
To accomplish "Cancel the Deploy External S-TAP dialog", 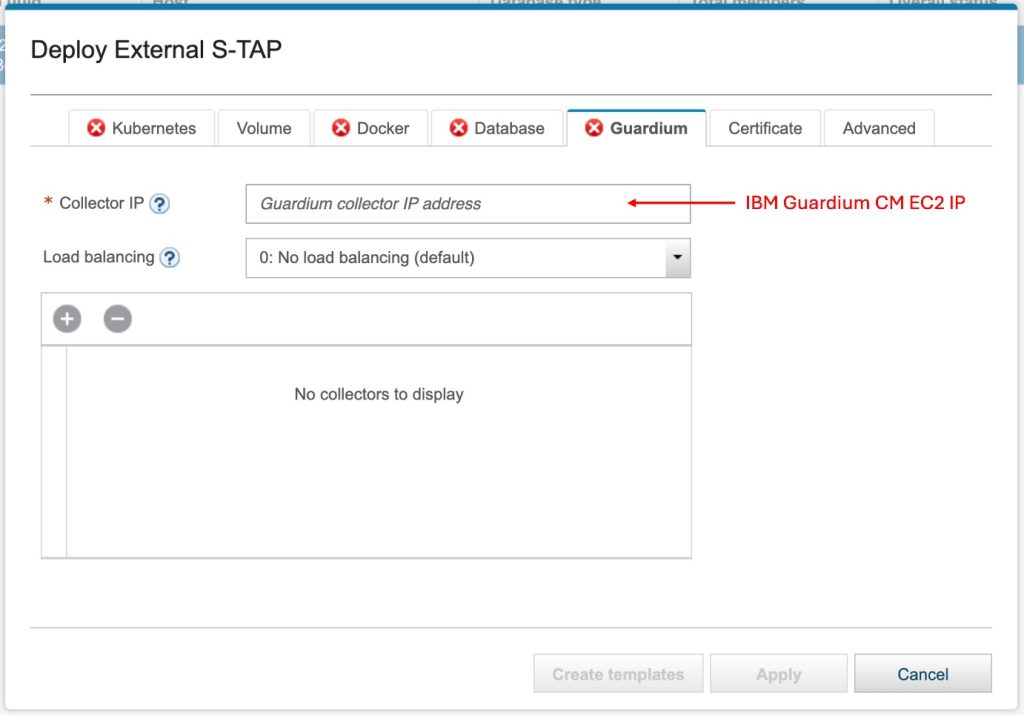I will [x=923, y=674].
